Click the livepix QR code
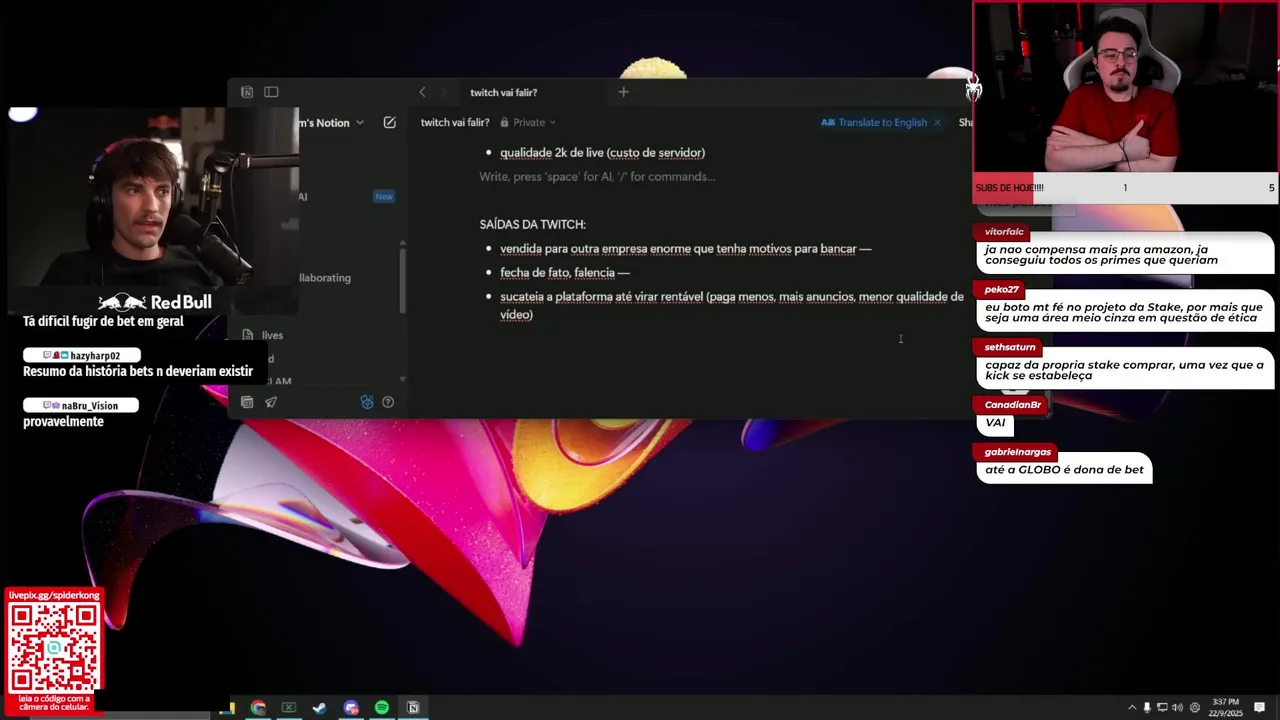Image resolution: width=1280 pixels, height=720 pixels. (x=54, y=649)
